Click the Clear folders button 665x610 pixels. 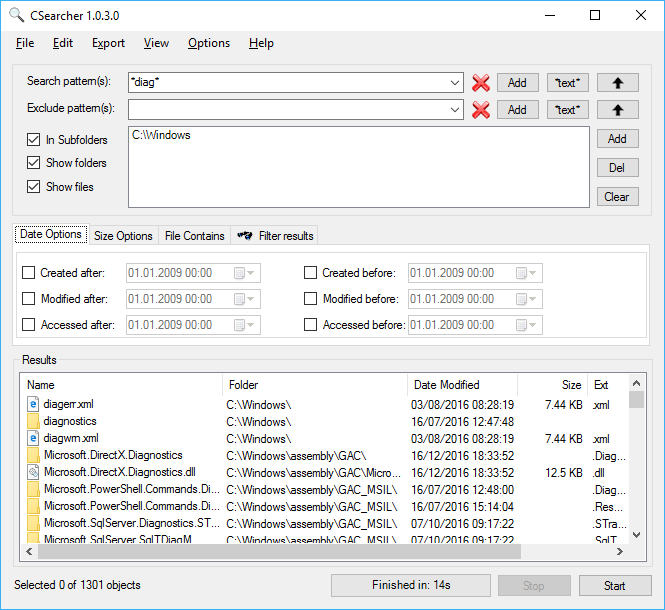pyautogui.click(x=618, y=197)
